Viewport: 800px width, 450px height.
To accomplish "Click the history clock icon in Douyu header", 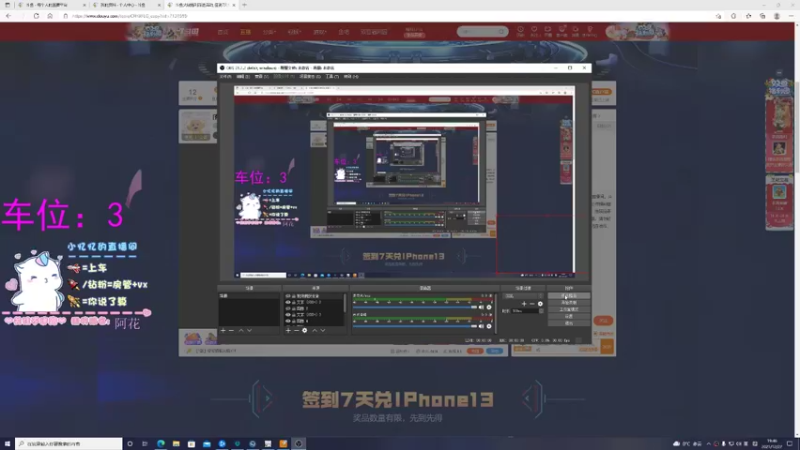I will coord(520,31).
